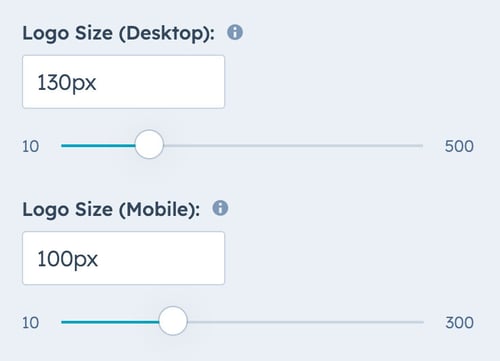Click the desktop logo size slider handle

click(149, 144)
